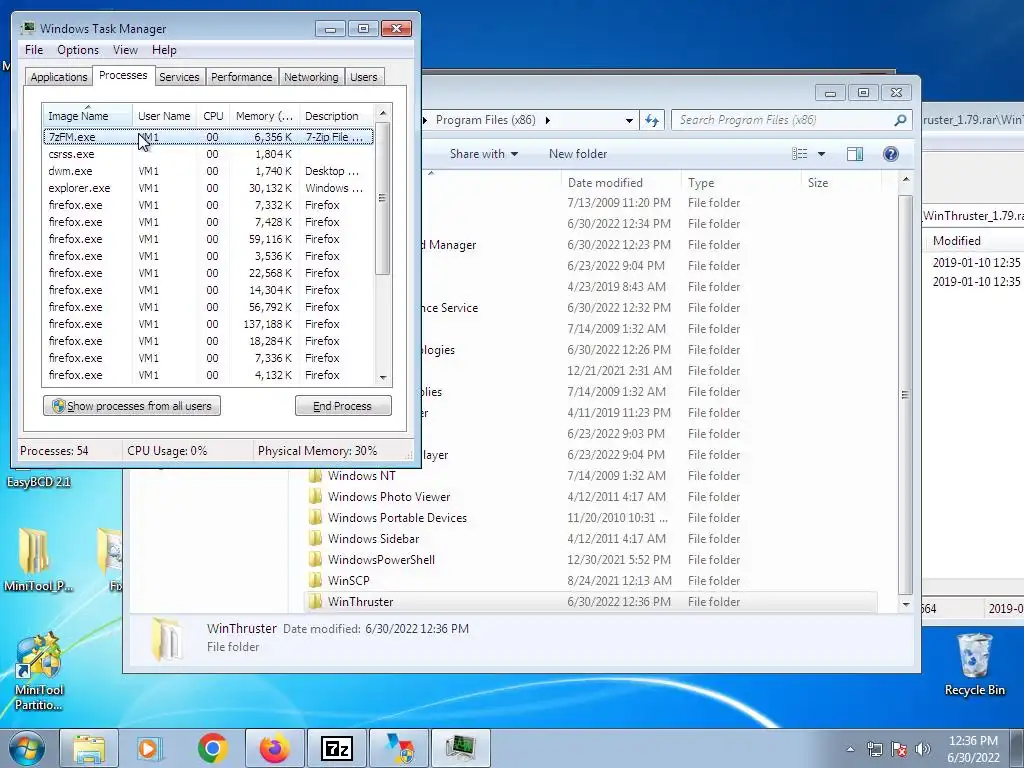
Task: Show hidden system tray icons arrow
Action: click(x=850, y=750)
